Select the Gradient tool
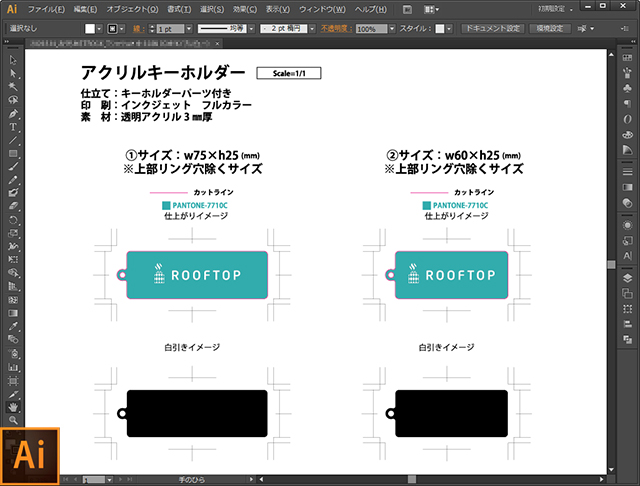This screenshot has width=640, height=486. tap(13, 313)
